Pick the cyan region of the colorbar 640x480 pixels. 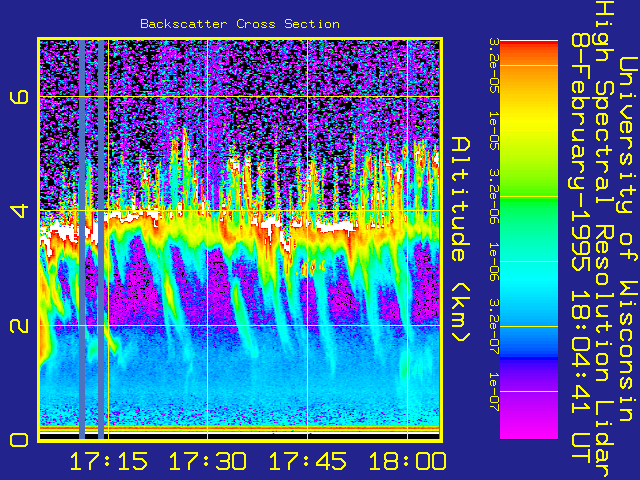point(529,278)
